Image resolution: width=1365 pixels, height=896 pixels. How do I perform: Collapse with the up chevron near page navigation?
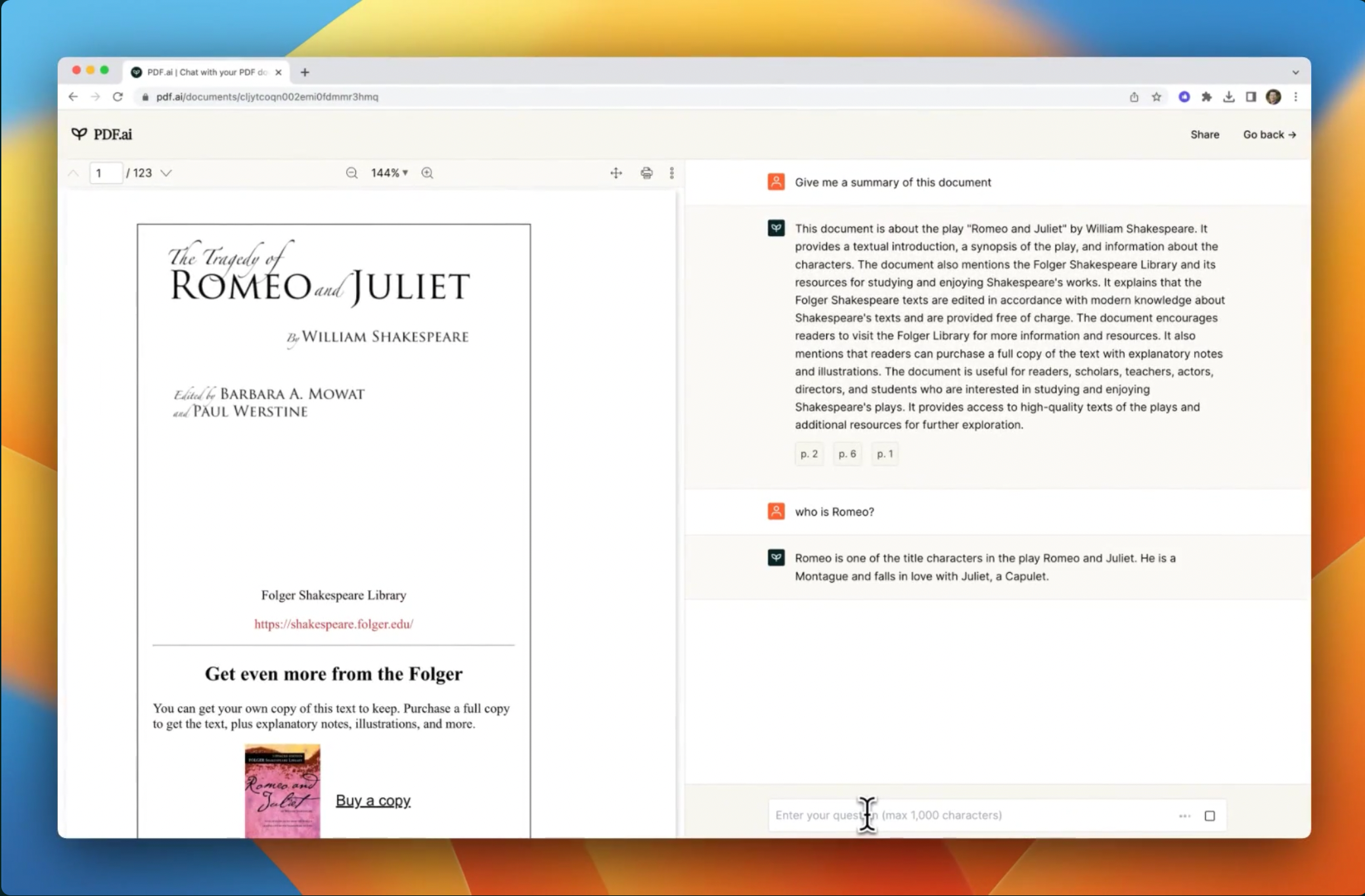(73, 173)
